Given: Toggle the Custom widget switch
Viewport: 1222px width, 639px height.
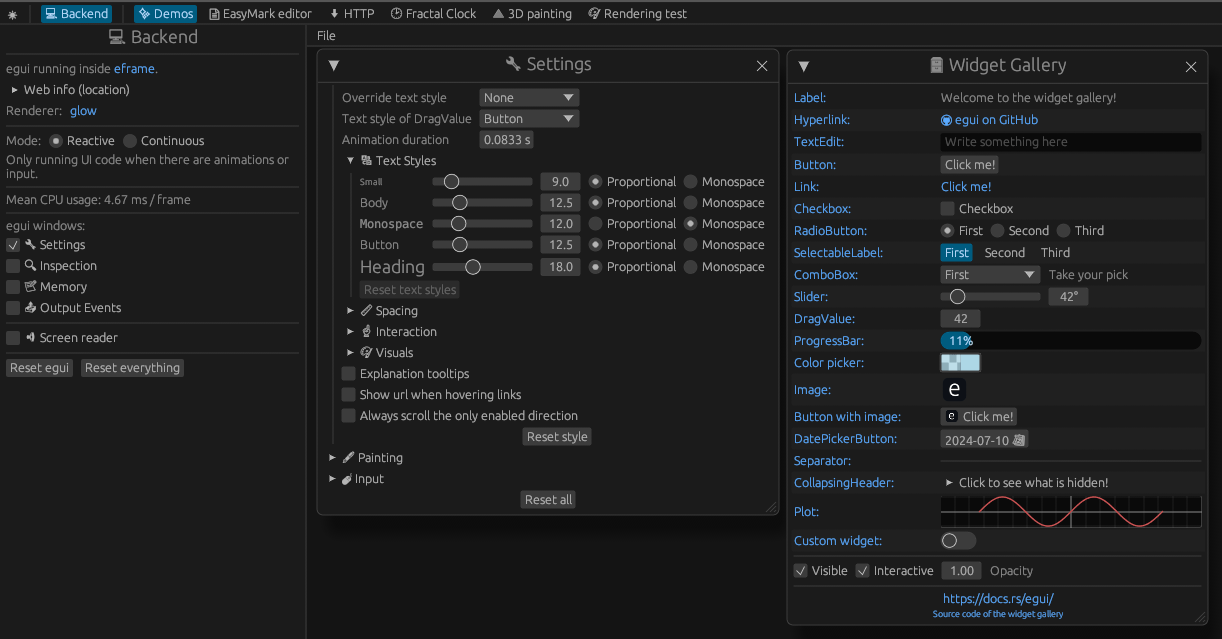Looking at the screenshot, I should (958, 540).
